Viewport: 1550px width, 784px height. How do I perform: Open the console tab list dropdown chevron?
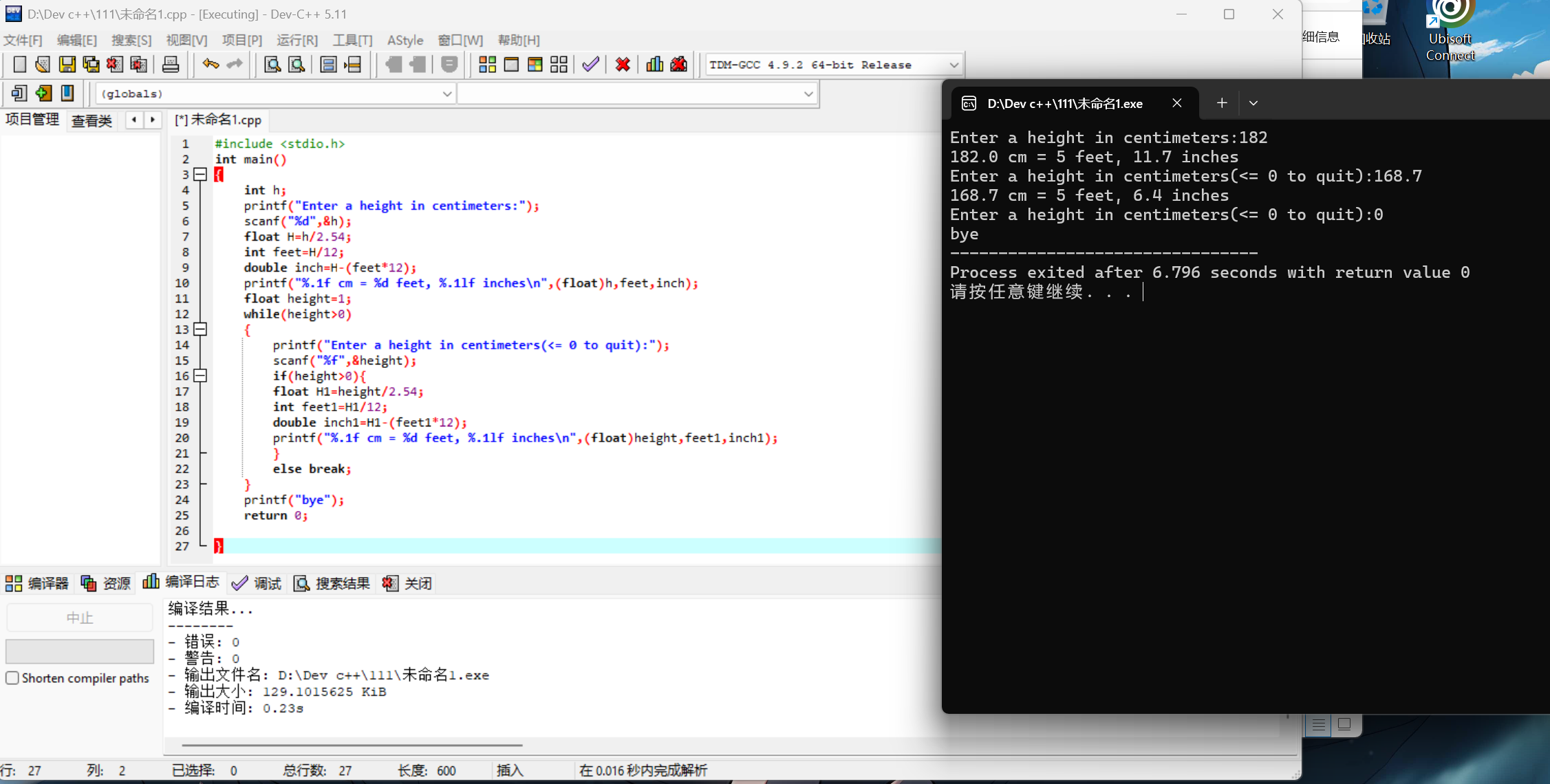(x=1253, y=103)
